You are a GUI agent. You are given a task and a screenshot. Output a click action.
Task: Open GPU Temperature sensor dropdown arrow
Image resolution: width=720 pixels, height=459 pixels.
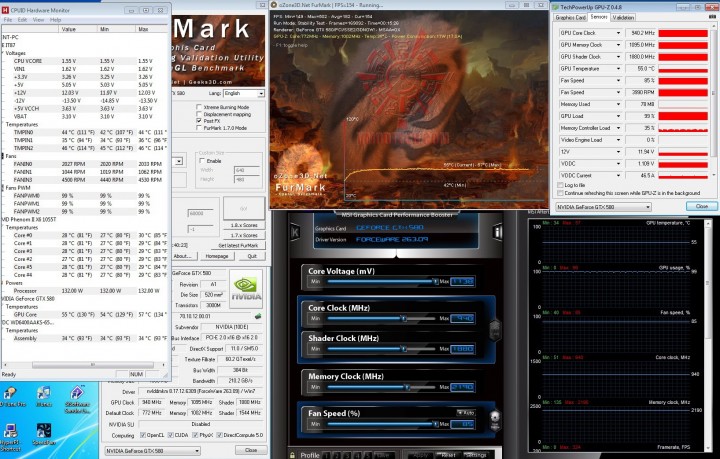[x=618, y=68]
